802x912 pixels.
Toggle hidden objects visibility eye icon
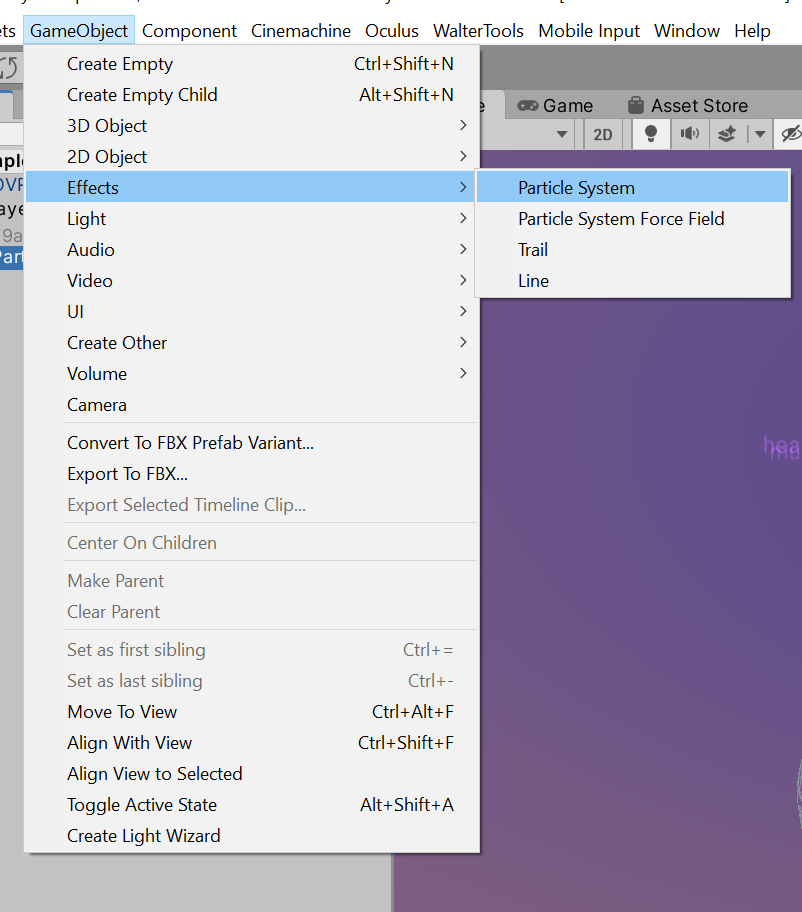790,134
